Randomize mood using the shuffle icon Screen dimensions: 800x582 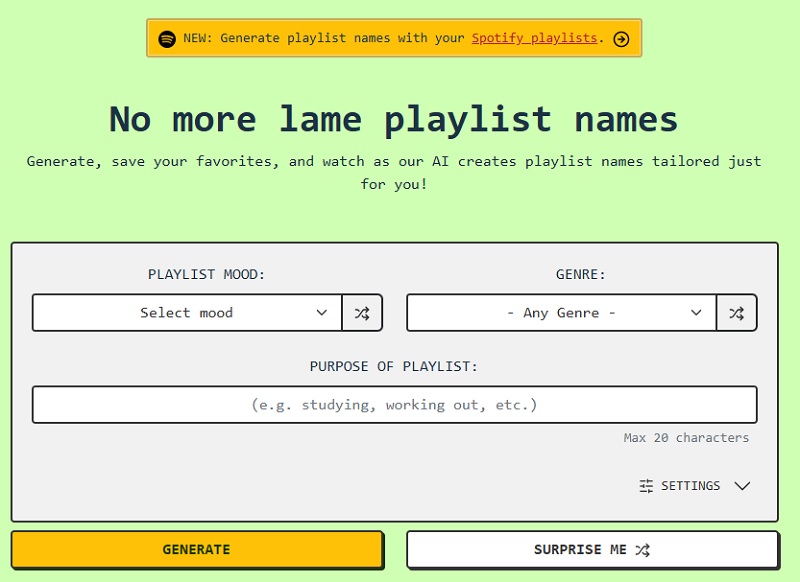(361, 312)
